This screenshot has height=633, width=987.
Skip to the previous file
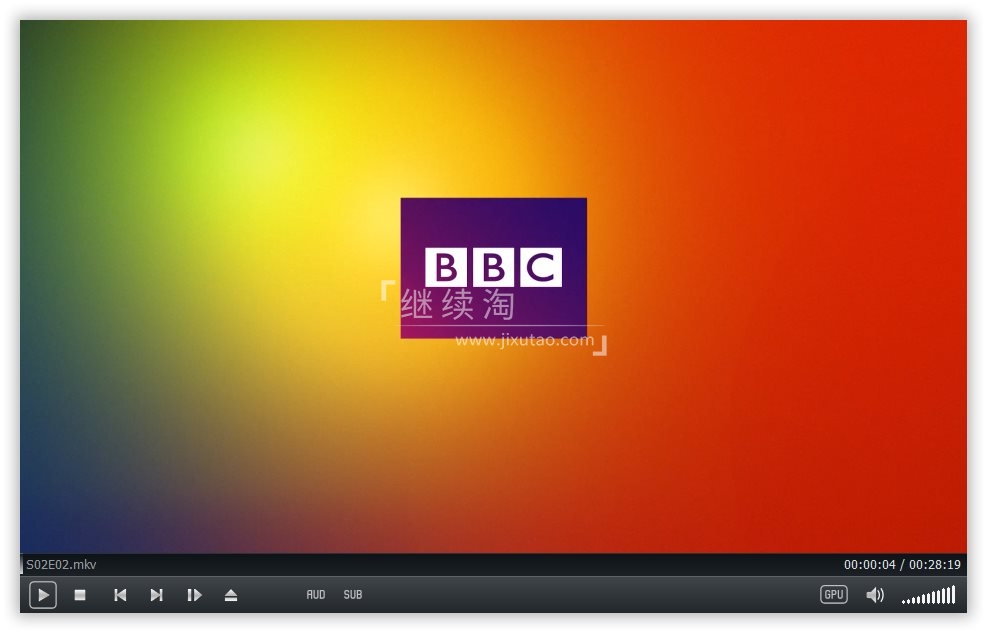coord(120,595)
